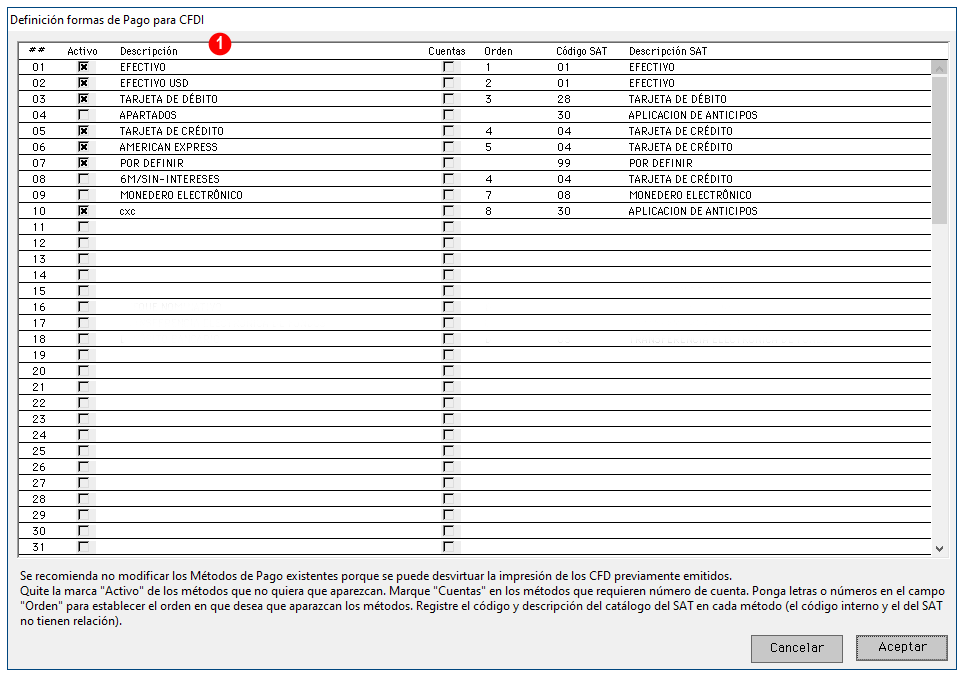Confirm with the Aceptar button
962x676 pixels.
[x=902, y=647]
